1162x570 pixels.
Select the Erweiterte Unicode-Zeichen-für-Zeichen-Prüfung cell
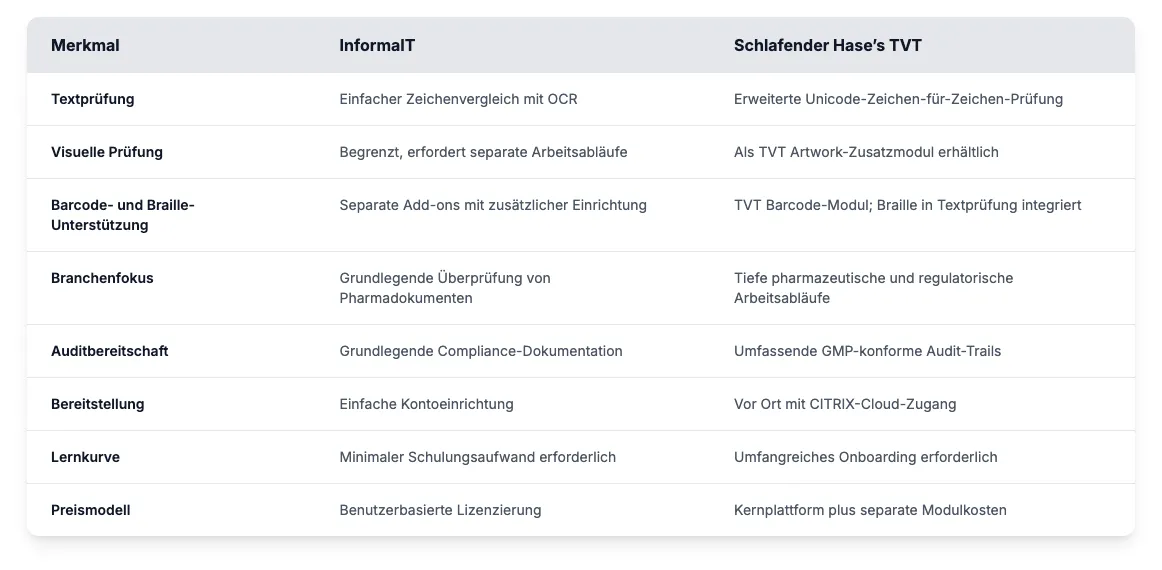898,99
